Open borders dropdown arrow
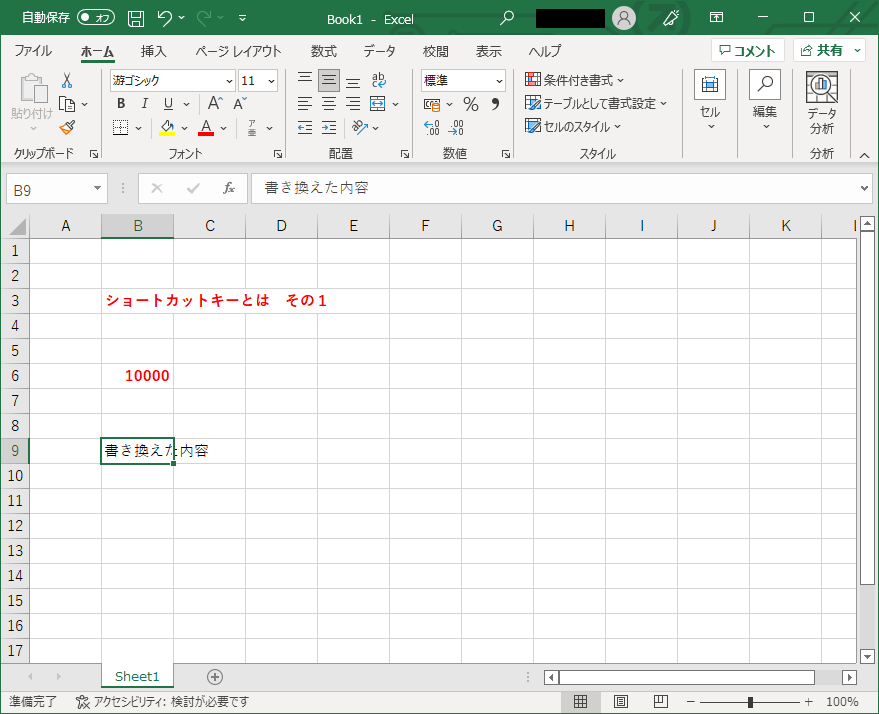 [x=138, y=128]
